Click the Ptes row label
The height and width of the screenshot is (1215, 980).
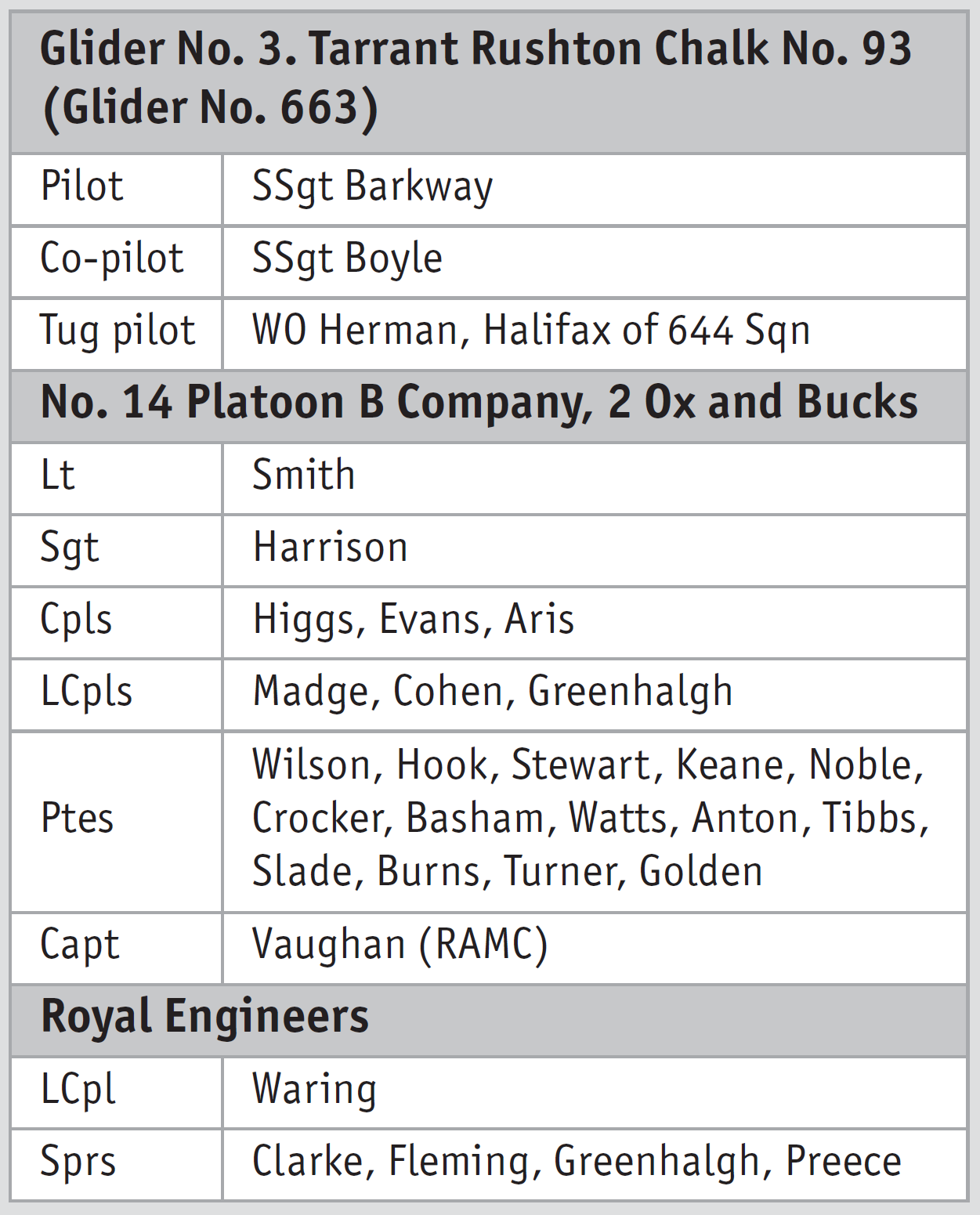(77, 819)
